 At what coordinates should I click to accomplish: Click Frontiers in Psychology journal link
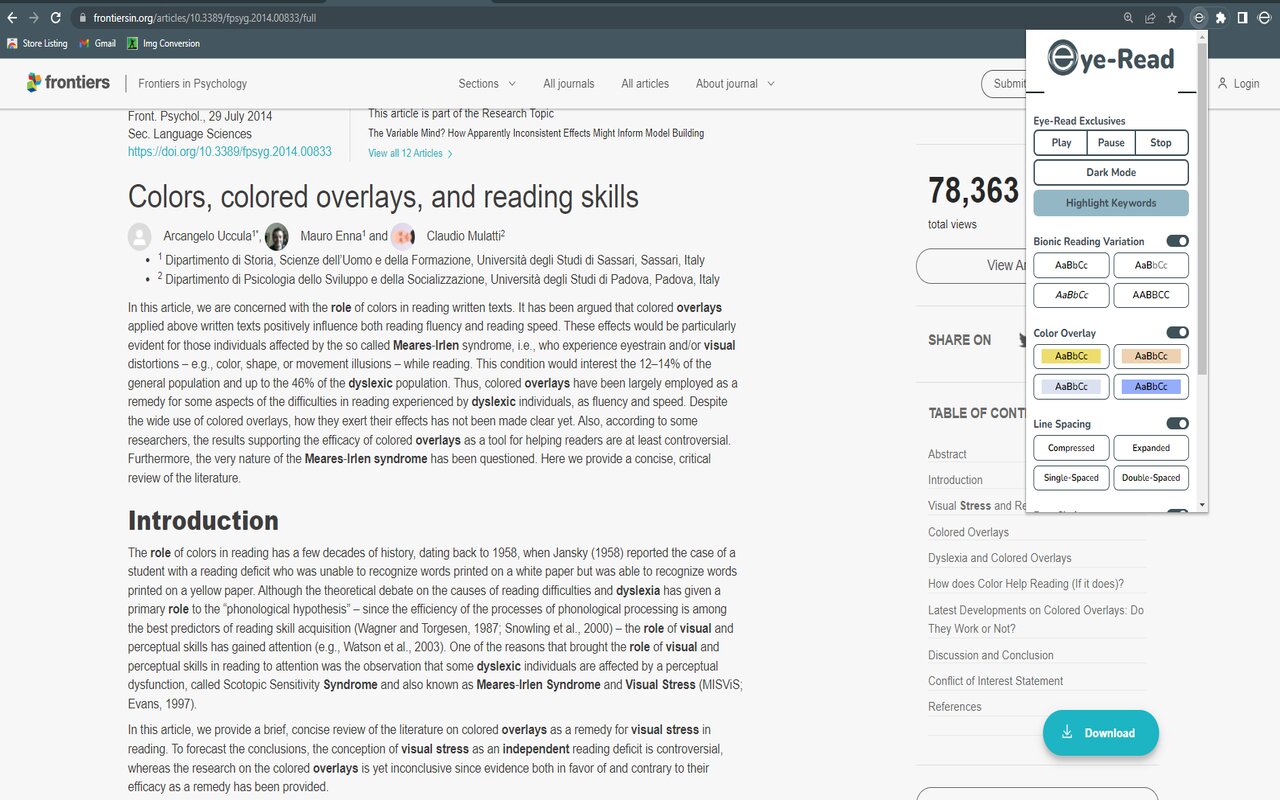[x=193, y=84]
